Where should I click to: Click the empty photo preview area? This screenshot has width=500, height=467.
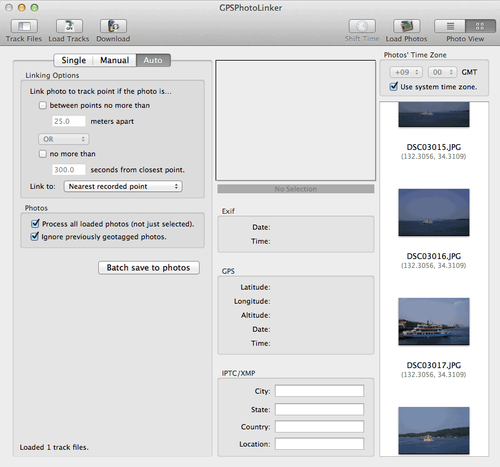296,120
